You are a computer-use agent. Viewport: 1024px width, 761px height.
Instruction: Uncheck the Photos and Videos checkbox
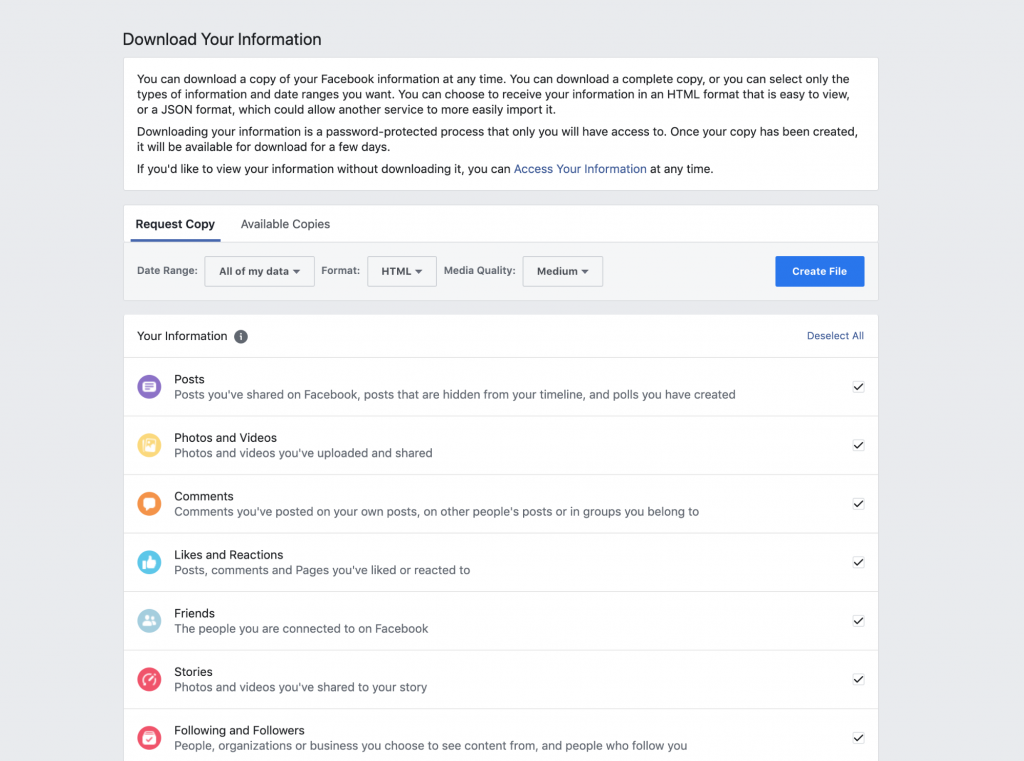858,445
